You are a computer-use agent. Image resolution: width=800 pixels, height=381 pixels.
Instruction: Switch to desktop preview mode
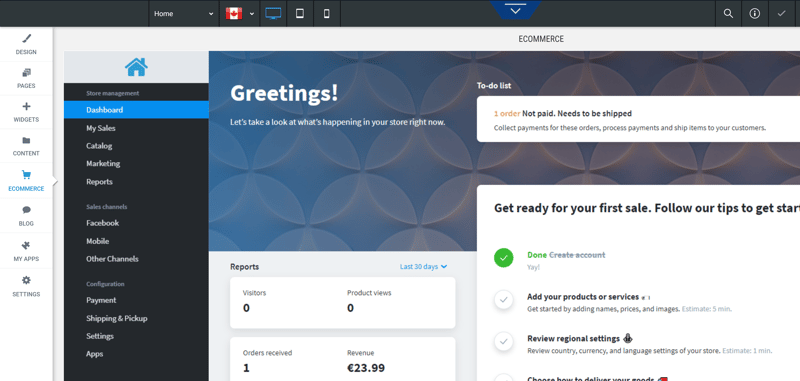(273, 13)
